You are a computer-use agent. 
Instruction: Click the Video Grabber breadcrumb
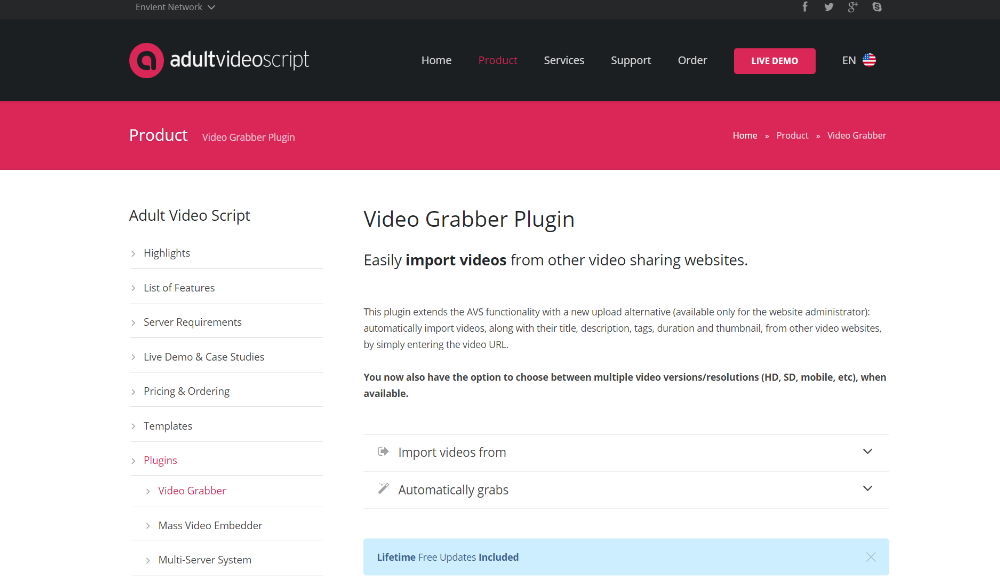[857, 135]
